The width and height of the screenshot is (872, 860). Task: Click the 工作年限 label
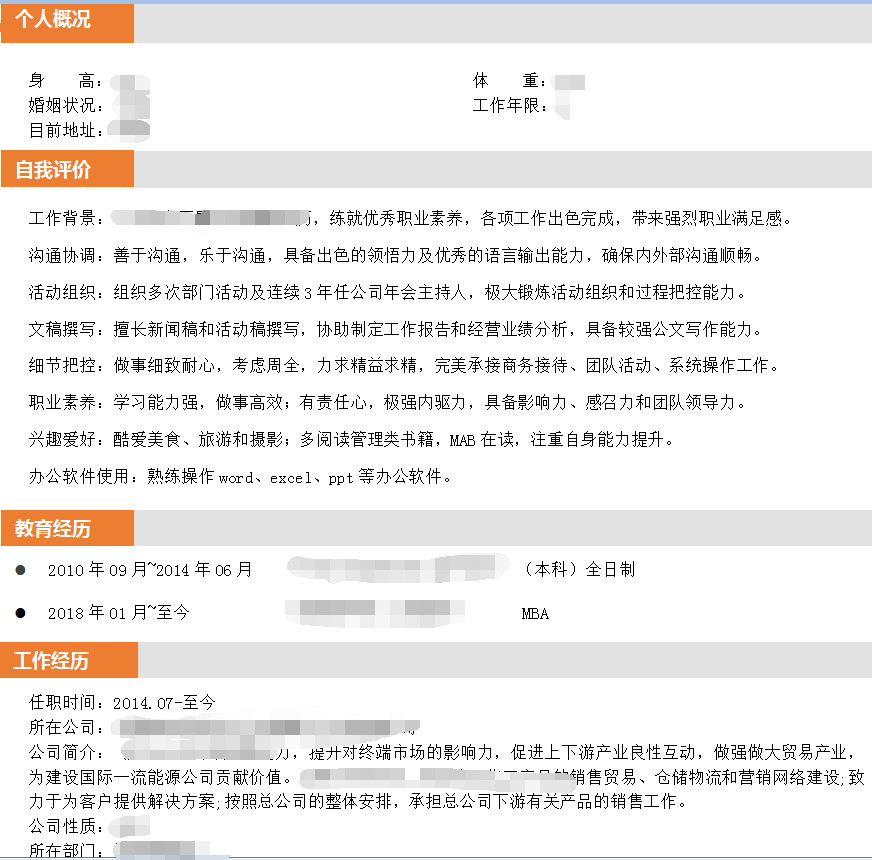[510, 106]
